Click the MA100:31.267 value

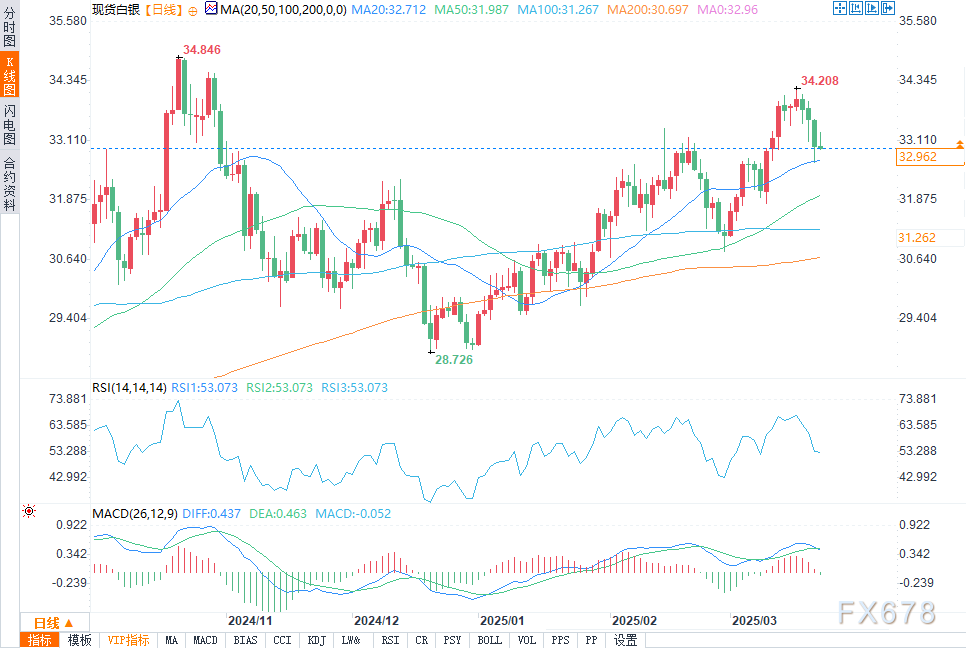(x=558, y=10)
